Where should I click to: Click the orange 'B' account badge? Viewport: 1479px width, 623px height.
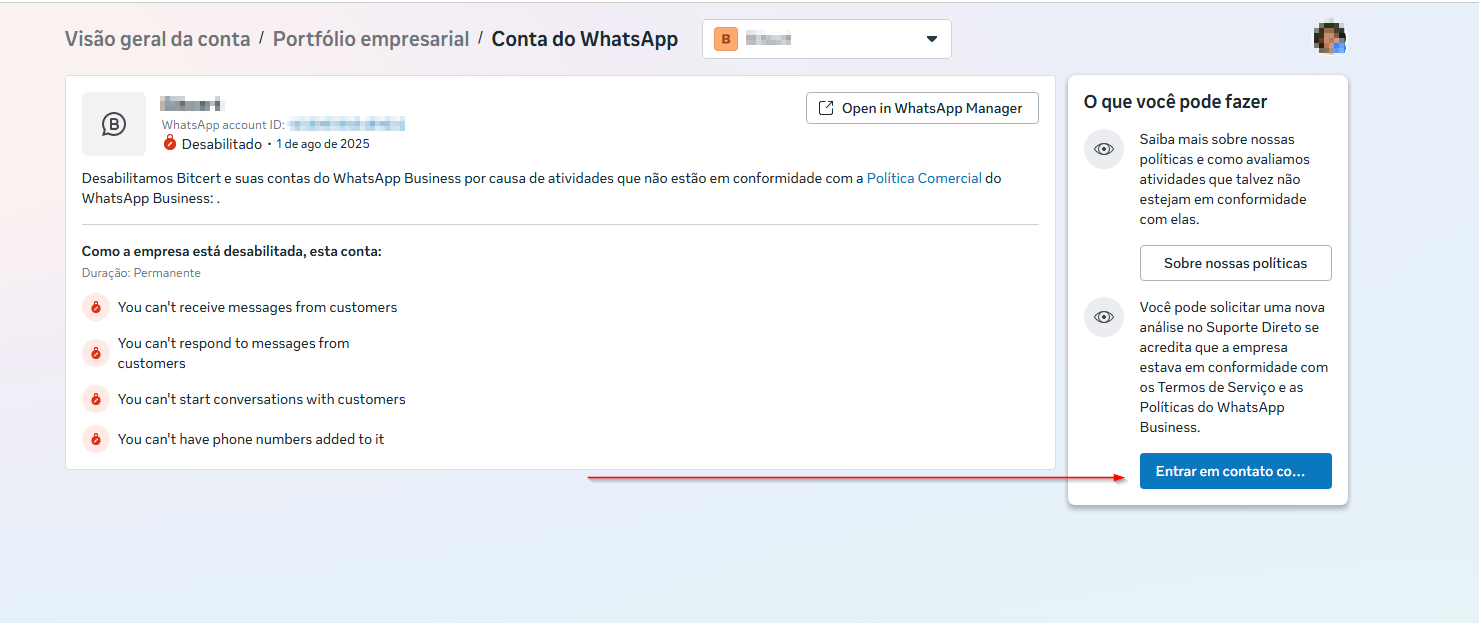click(x=725, y=39)
